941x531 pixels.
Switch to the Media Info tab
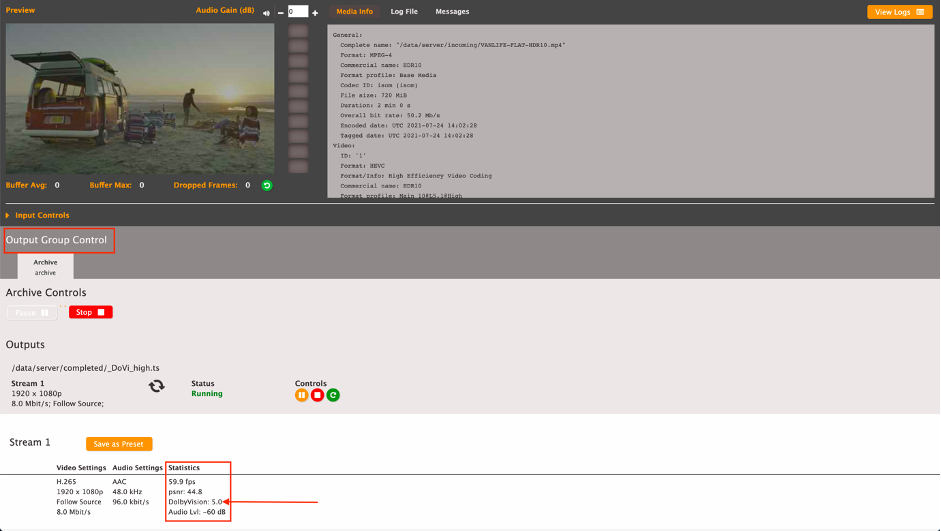click(354, 11)
